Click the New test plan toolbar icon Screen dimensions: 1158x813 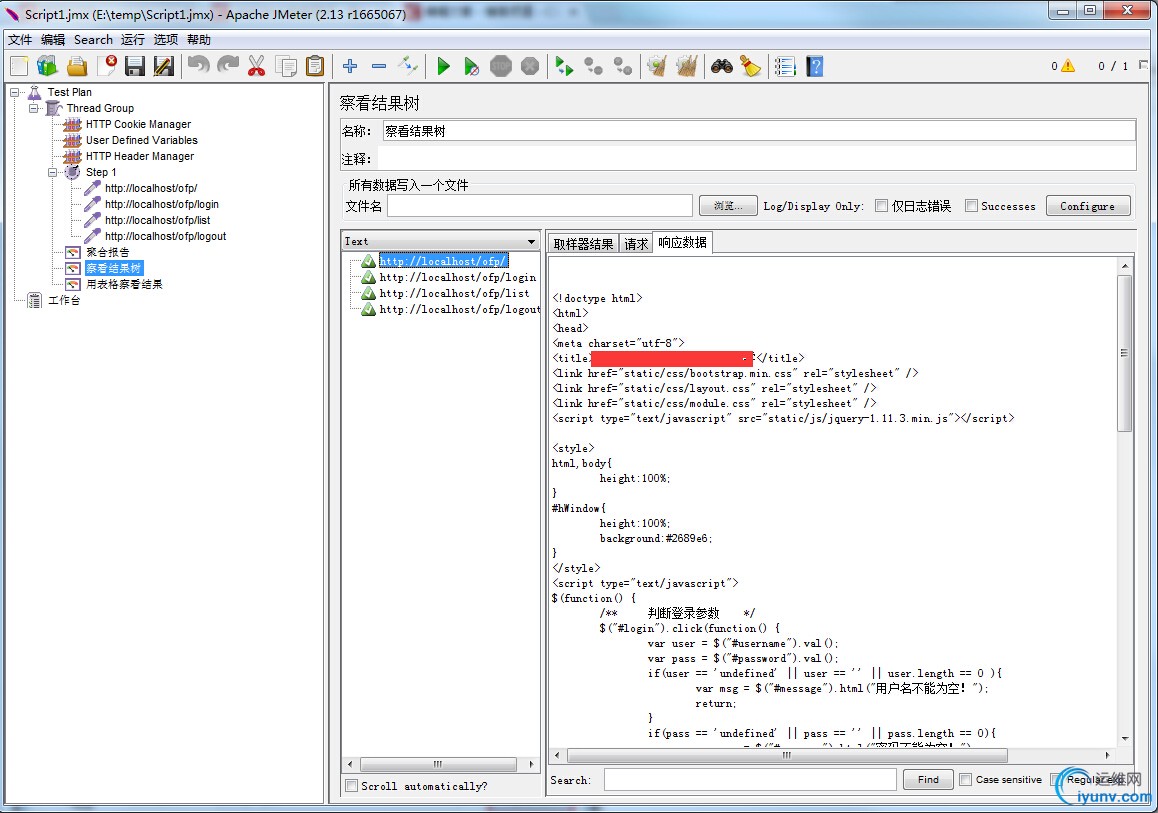click(19, 66)
